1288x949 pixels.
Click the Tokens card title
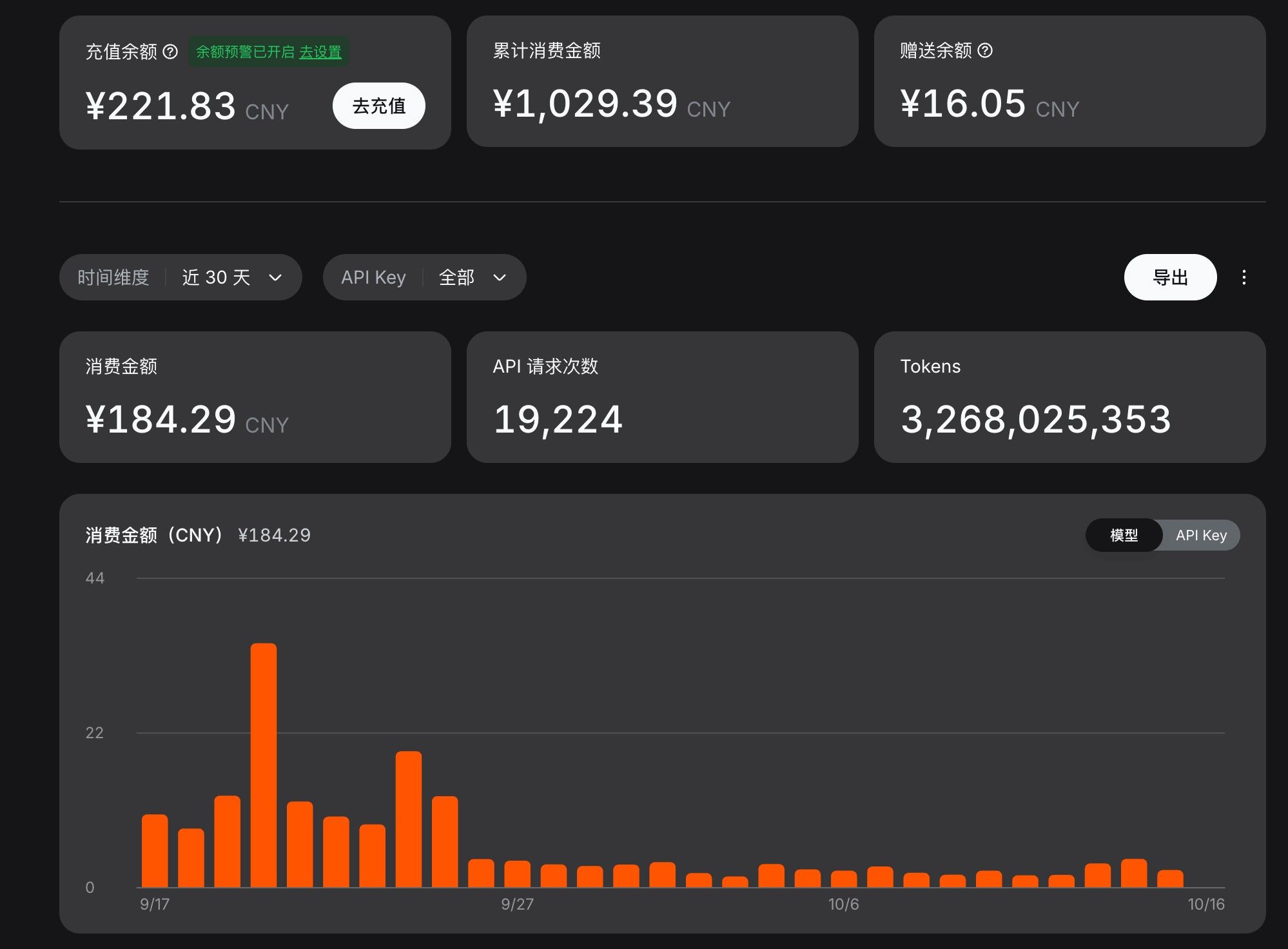click(930, 366)
